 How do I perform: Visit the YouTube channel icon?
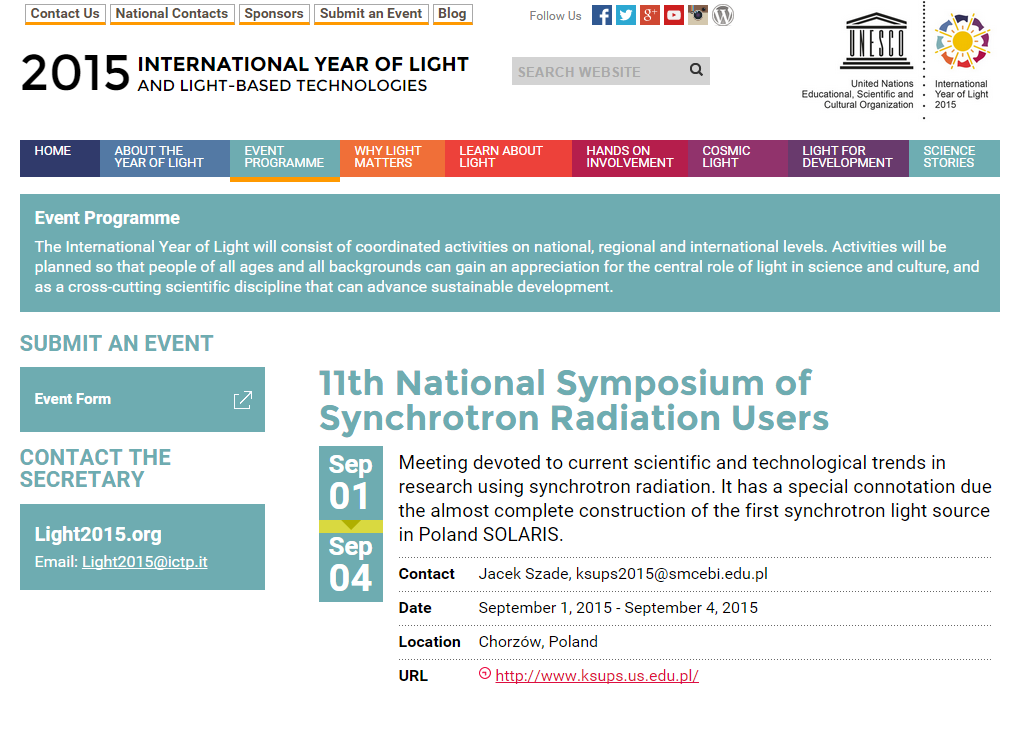click(x=674, y=15)
